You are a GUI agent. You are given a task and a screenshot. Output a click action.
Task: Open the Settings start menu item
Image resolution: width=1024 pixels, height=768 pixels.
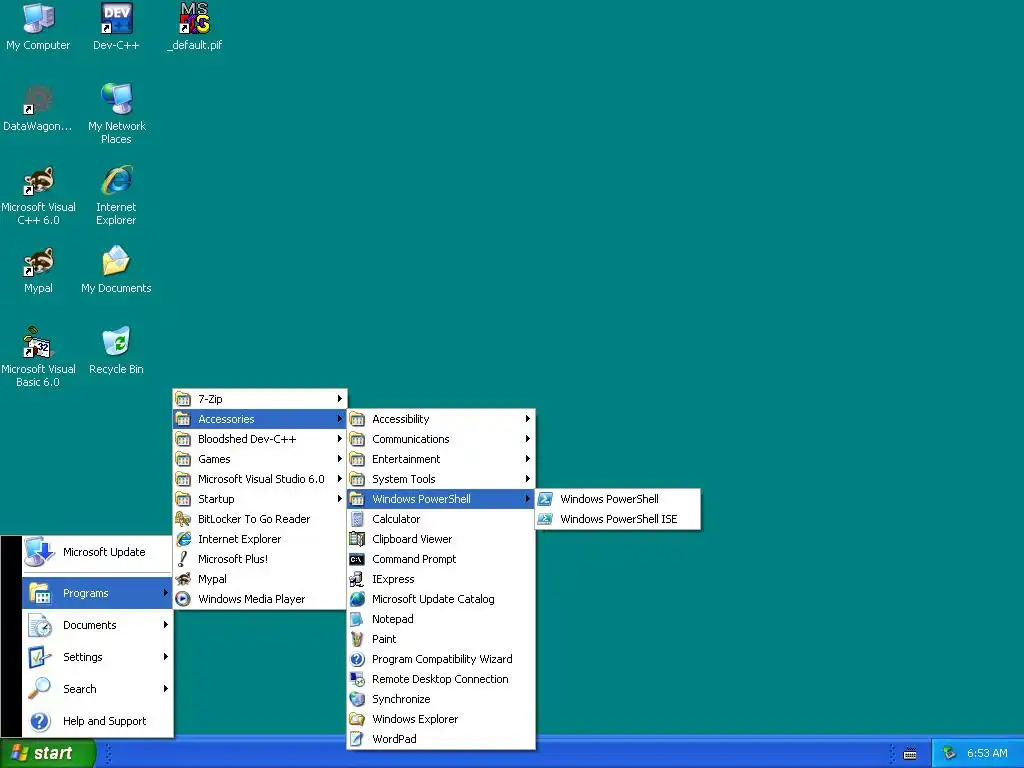(x=97, y=657)
